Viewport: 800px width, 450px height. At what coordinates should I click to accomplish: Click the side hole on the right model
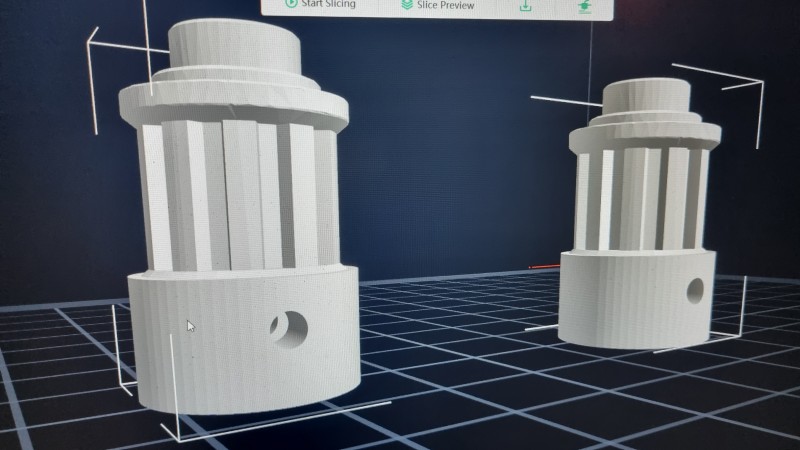tap(695, 291)
